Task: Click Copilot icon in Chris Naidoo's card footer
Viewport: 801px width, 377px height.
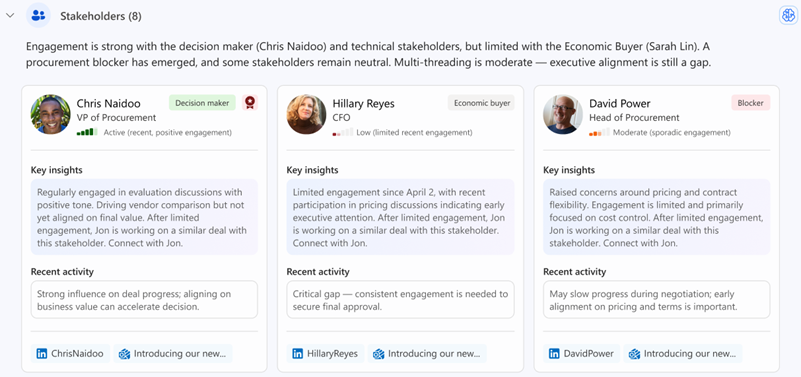Action: (124, 354)
